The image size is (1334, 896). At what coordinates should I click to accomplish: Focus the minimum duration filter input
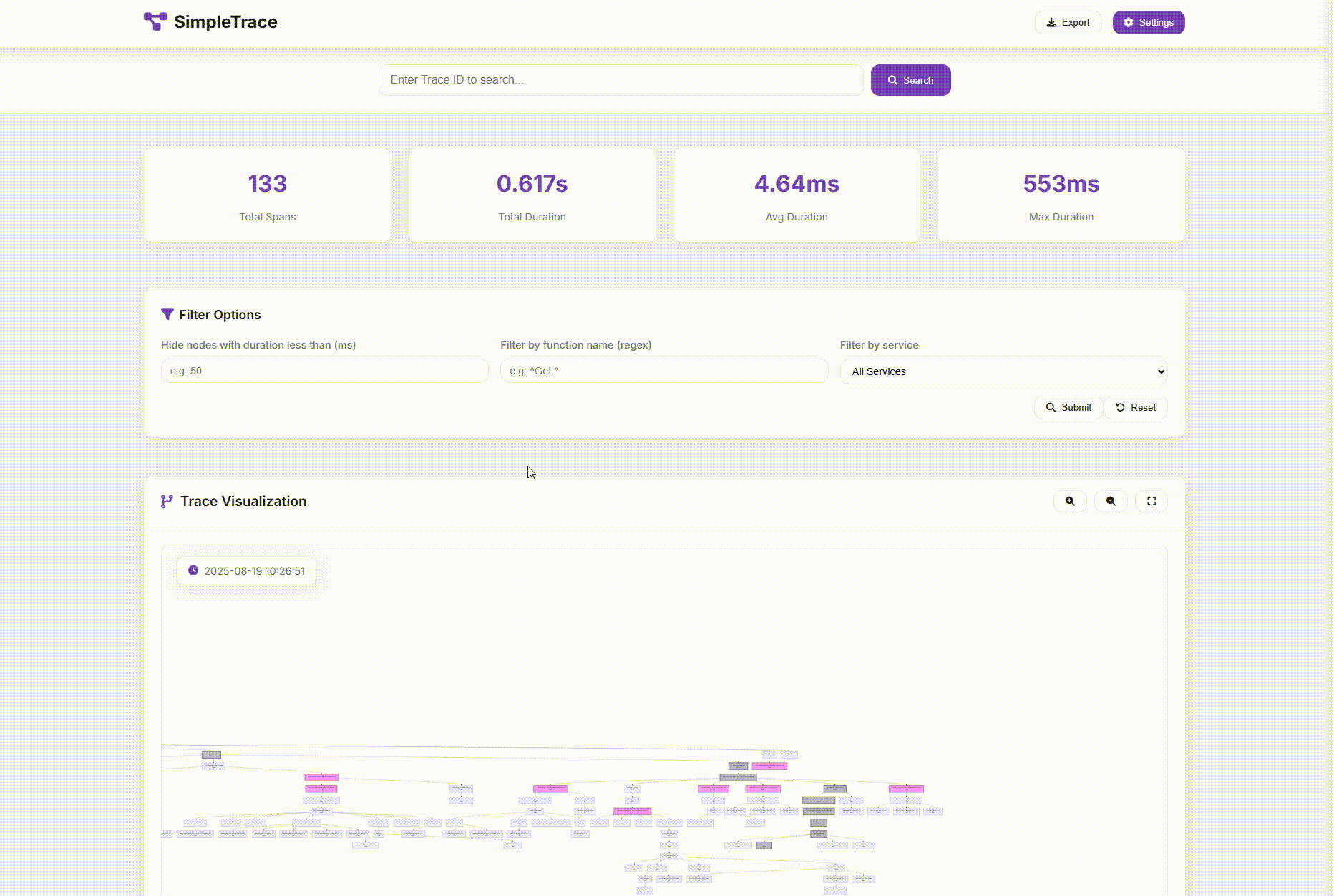tap(324, 371)
